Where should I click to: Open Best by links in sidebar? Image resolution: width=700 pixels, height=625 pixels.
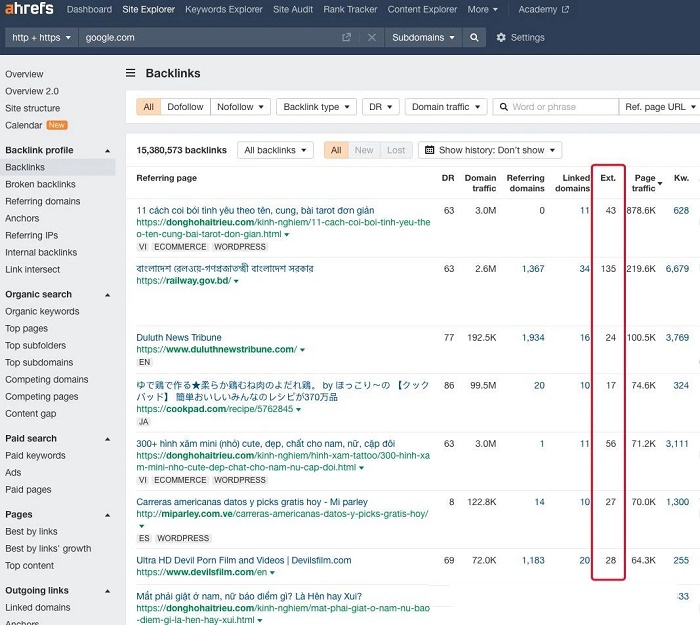coord(31,531)
